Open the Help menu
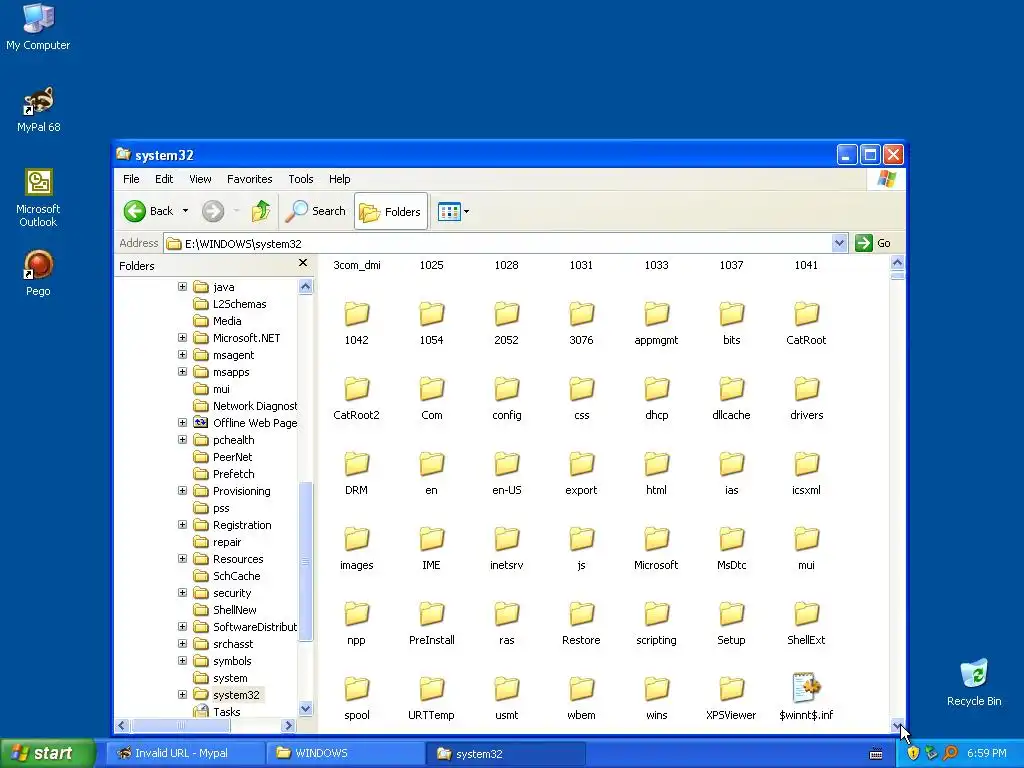Screen dimensions: 1024x768 (x=339, y=179)
